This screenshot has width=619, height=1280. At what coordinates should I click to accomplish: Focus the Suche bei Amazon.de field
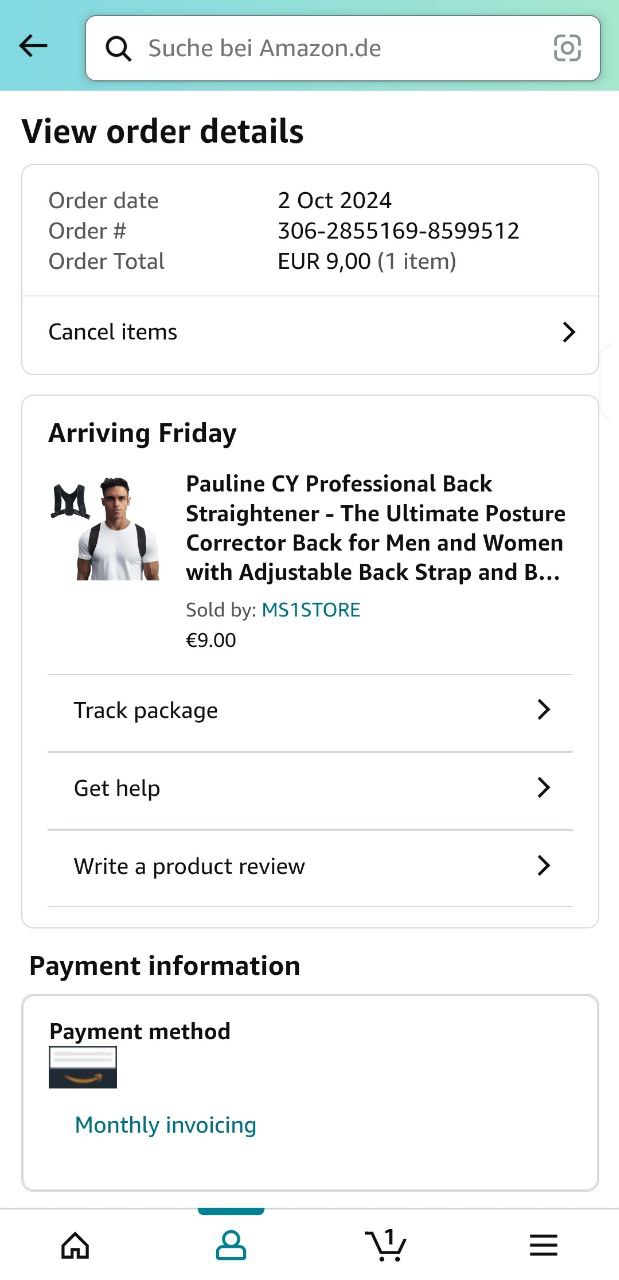coord(340,48)
